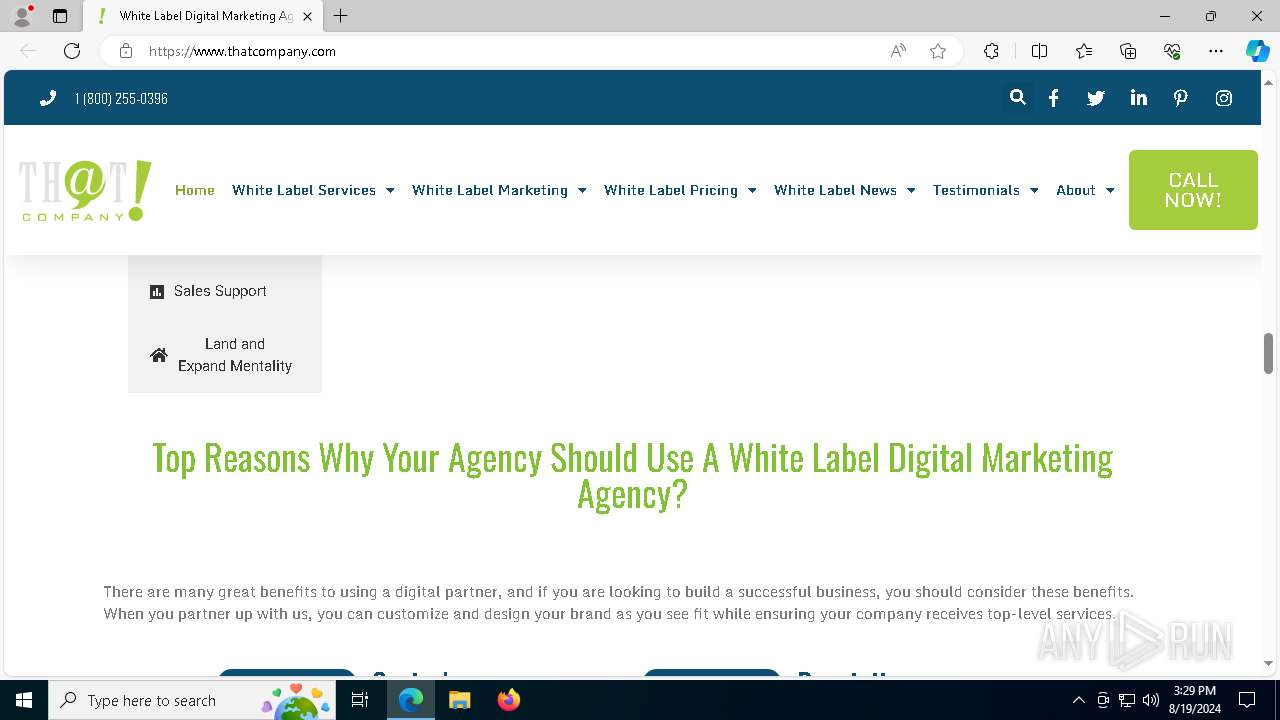Refresh the page in Edge
The width and height of the screenshot is (1280, 720).
[x=72, y=51]
